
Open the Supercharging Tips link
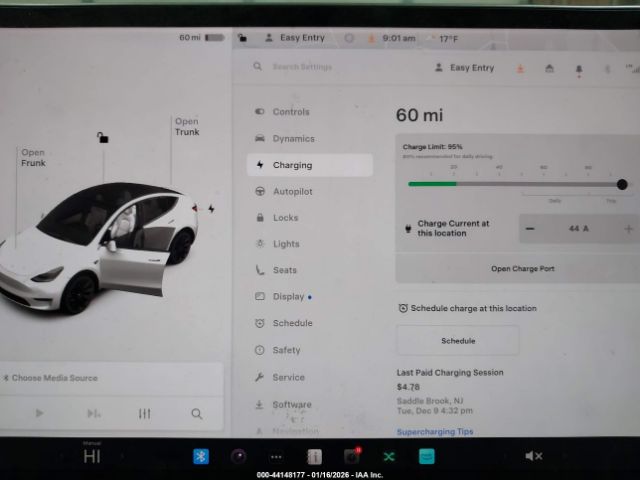[435, 431]
